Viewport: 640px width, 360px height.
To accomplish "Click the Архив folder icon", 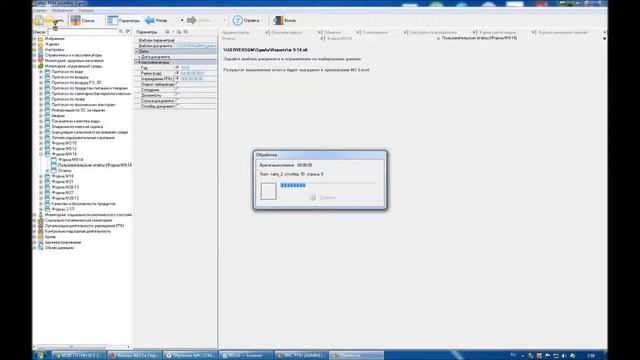I will [x=41, y=237].
